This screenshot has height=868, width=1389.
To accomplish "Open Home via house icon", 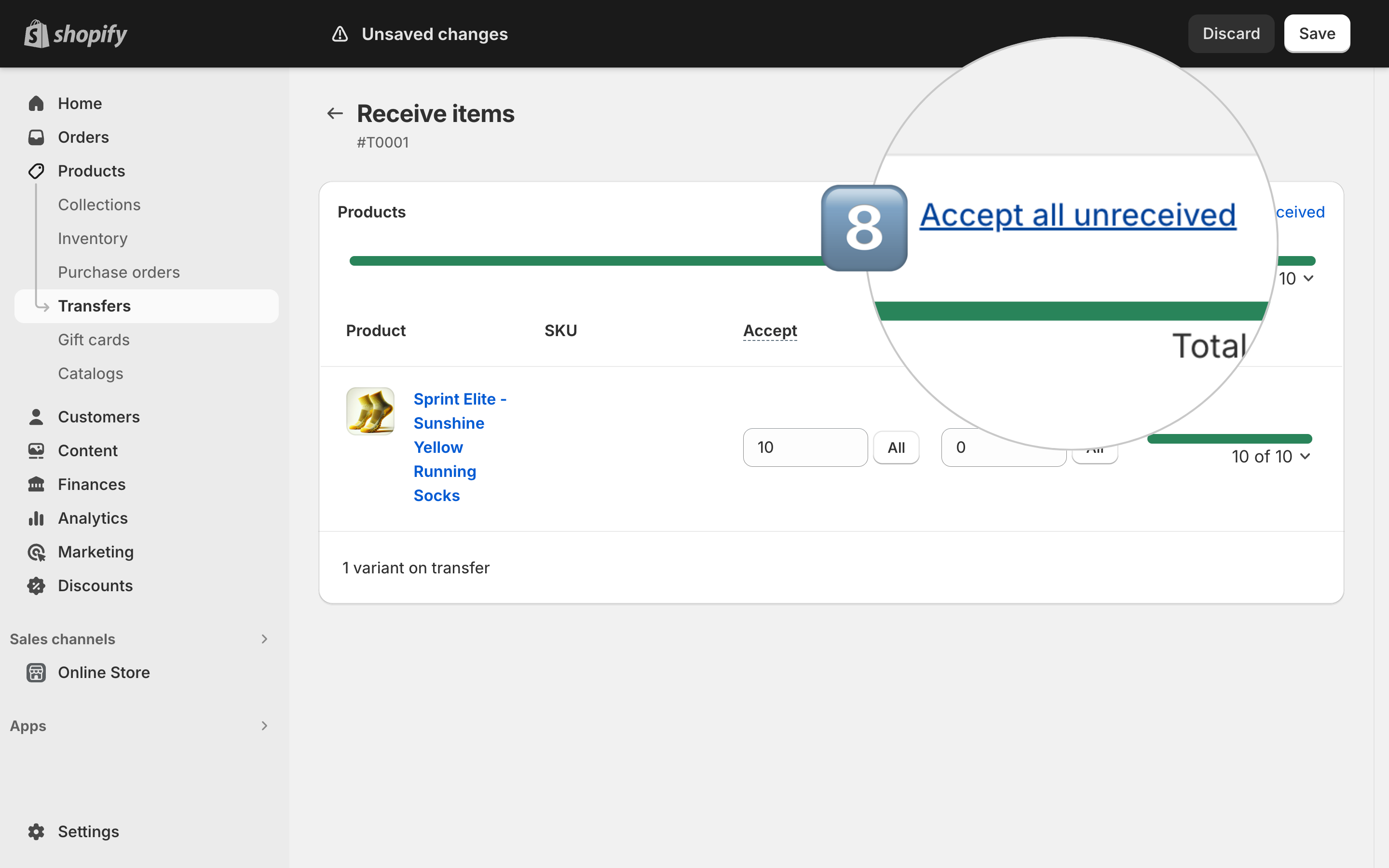I will (x=36, y=103).
